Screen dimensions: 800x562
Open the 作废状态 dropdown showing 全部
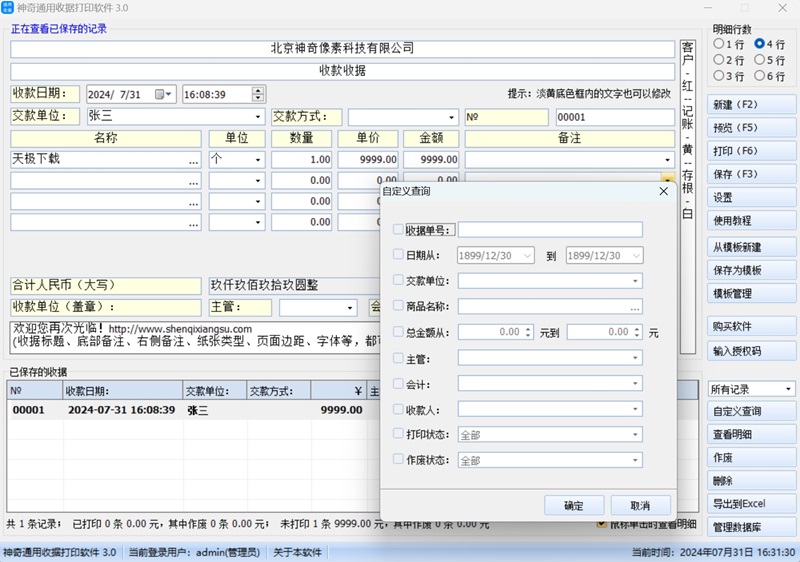635,461
